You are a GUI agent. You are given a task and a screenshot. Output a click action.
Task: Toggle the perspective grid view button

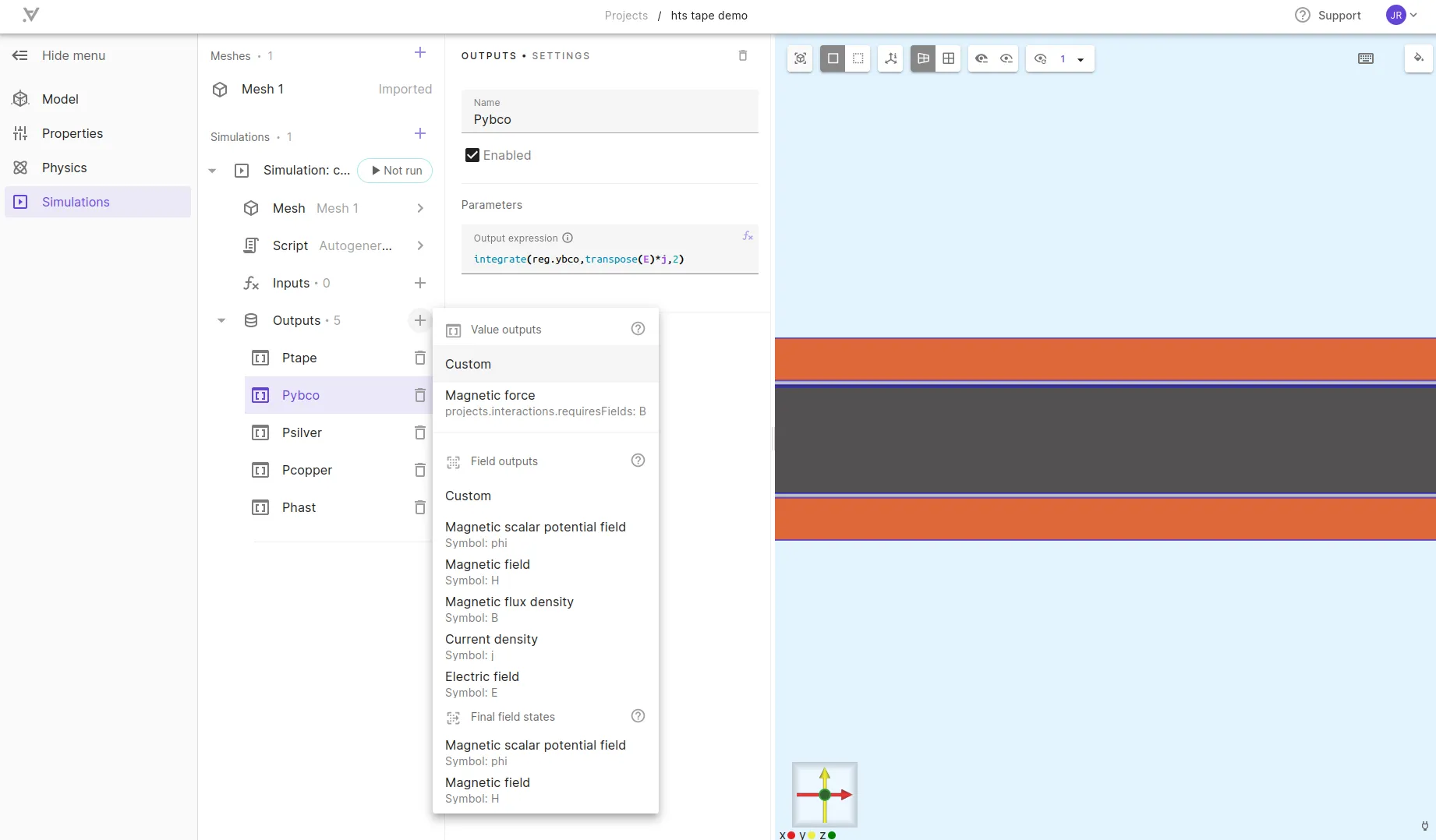point(923,58)
